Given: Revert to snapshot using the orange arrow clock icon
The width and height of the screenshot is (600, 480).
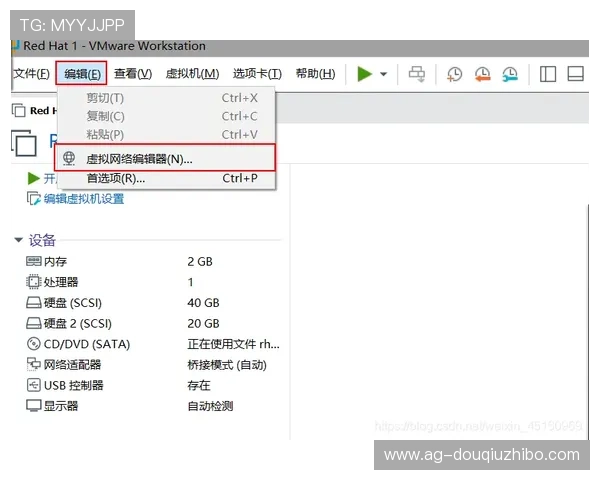Looking at the screenshot, I should coord(483,73).
